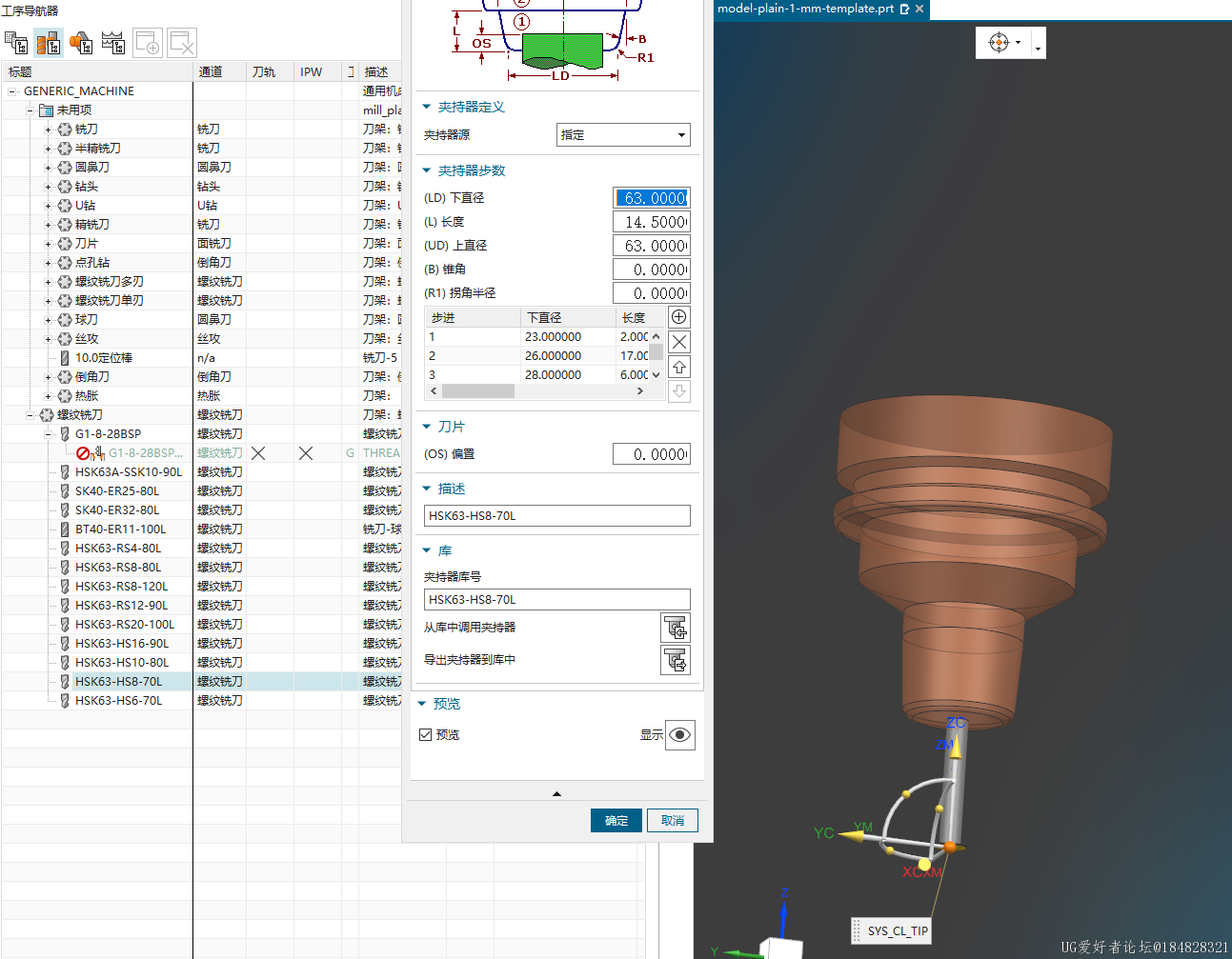Image resolution: width=1232 pixels, height=959 pixels.
Task: Click the 描述 text field HSK63-HS8-70L
Action: (557, 516)
